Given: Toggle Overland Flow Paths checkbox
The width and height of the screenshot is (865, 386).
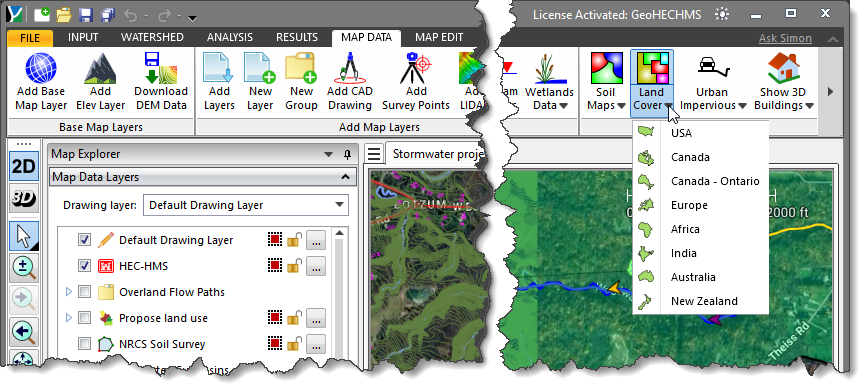Looking at the screenshot, I should 84,292.
